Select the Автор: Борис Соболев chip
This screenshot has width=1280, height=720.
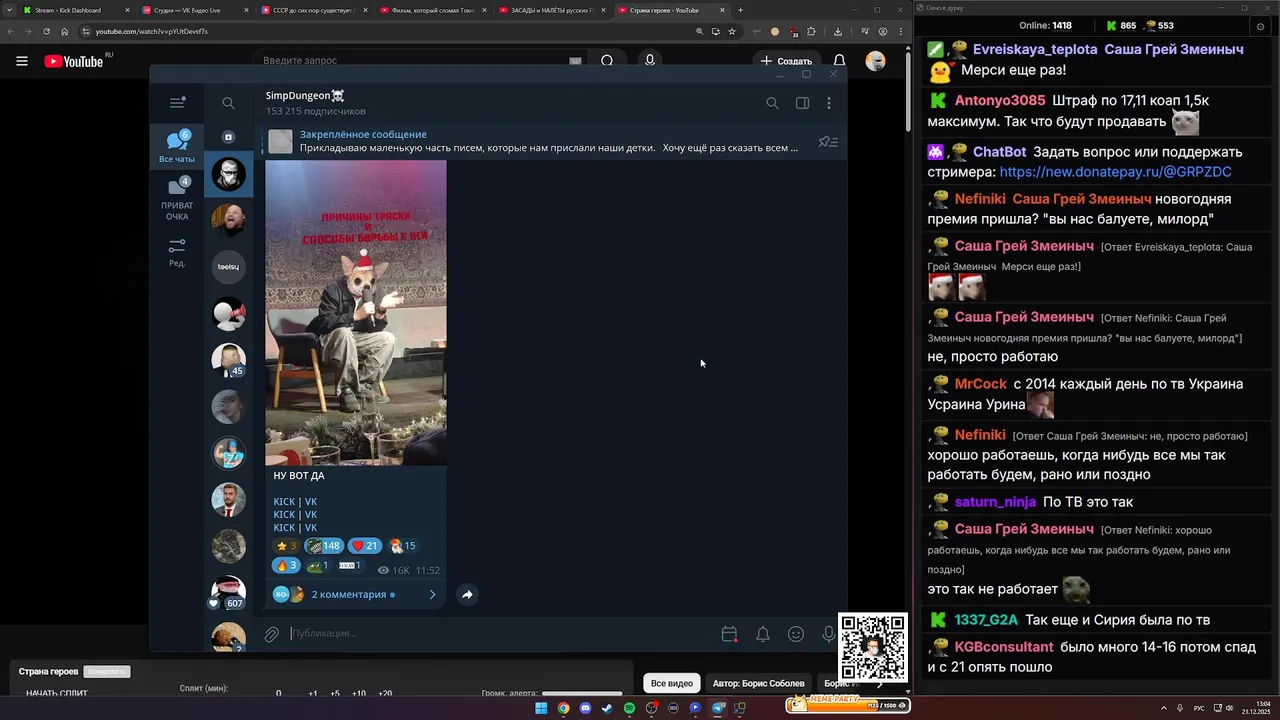click(758, 683)
